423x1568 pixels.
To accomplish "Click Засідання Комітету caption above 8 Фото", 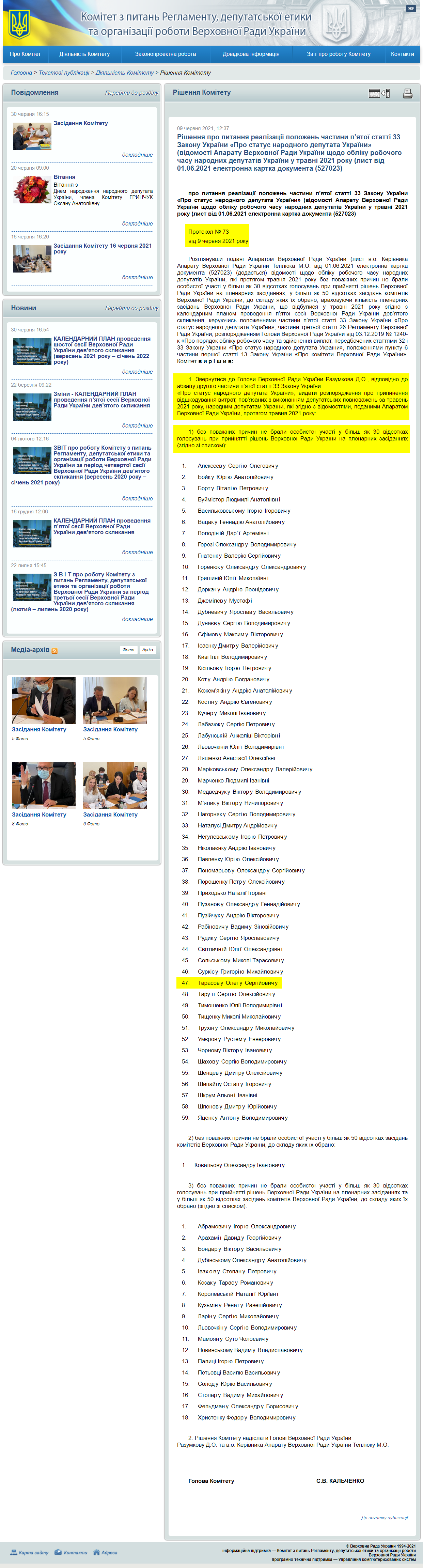I will (x=39, y=814).
